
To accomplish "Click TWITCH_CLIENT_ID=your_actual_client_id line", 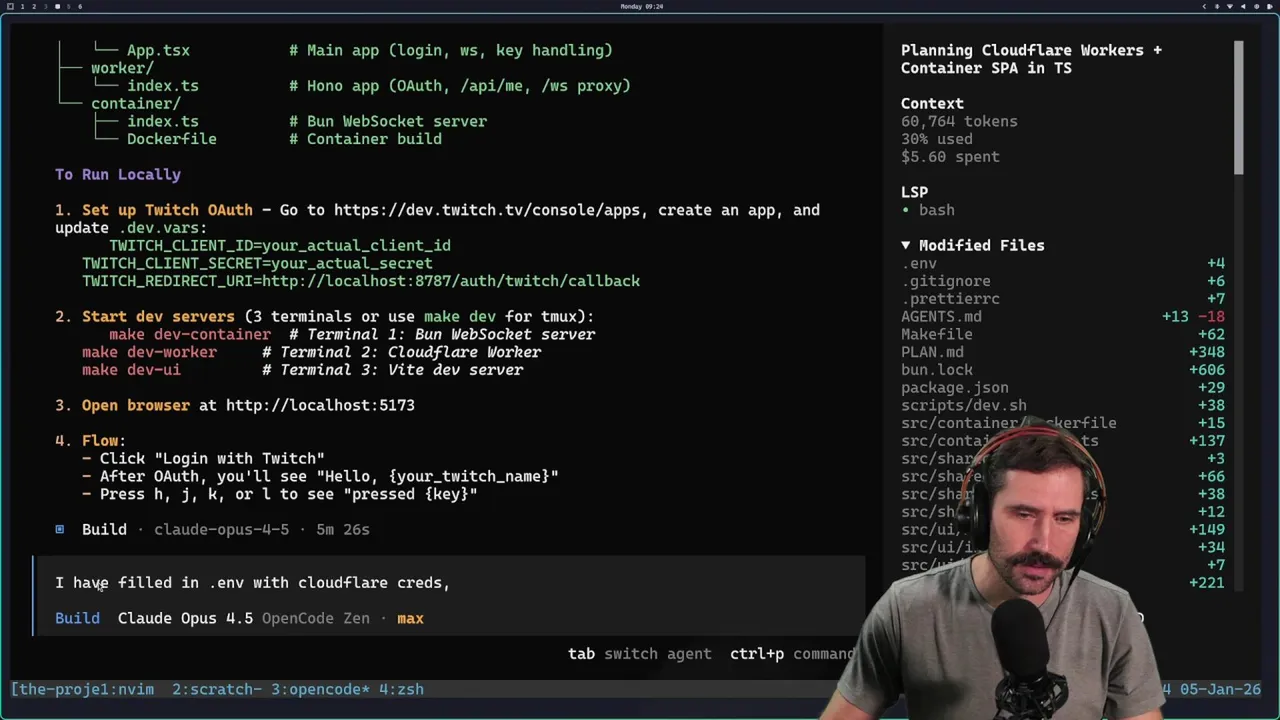I will click(280, 245).
